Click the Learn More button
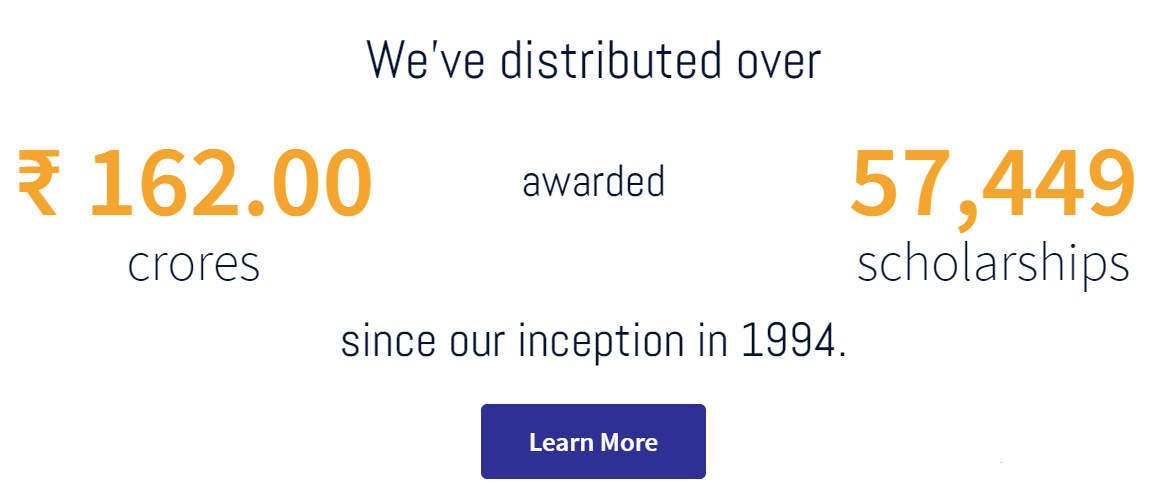Screen dimensions: 1155x497 point(593,442)
